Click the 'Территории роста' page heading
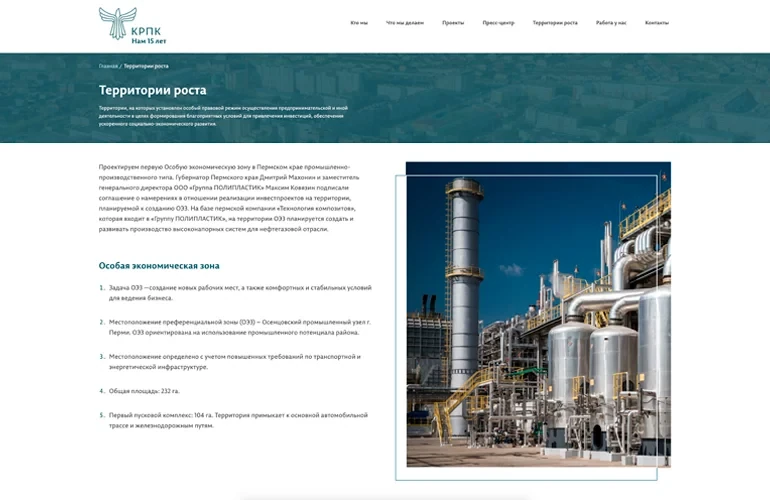 [153, 90]
